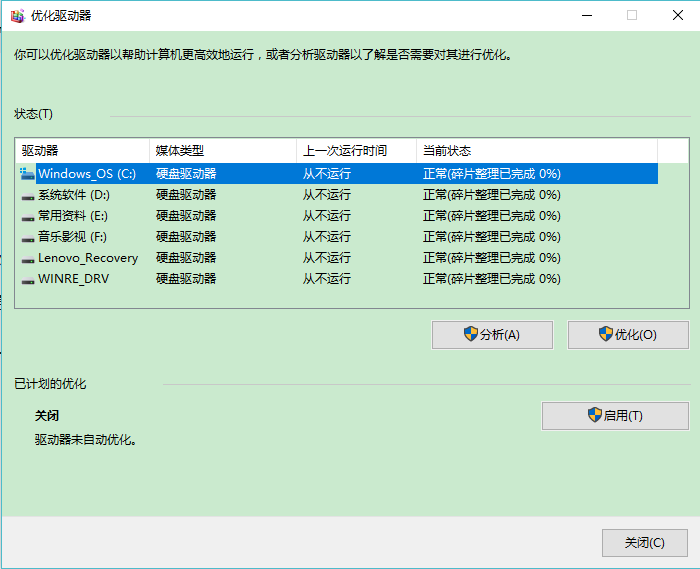Select the WINRE_DRV drive row

(337, 278)
